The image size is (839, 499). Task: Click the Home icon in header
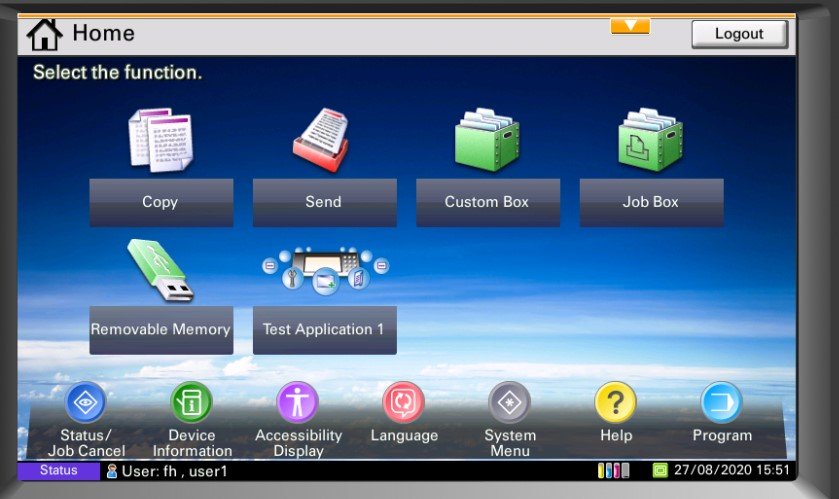pos(45,34)
